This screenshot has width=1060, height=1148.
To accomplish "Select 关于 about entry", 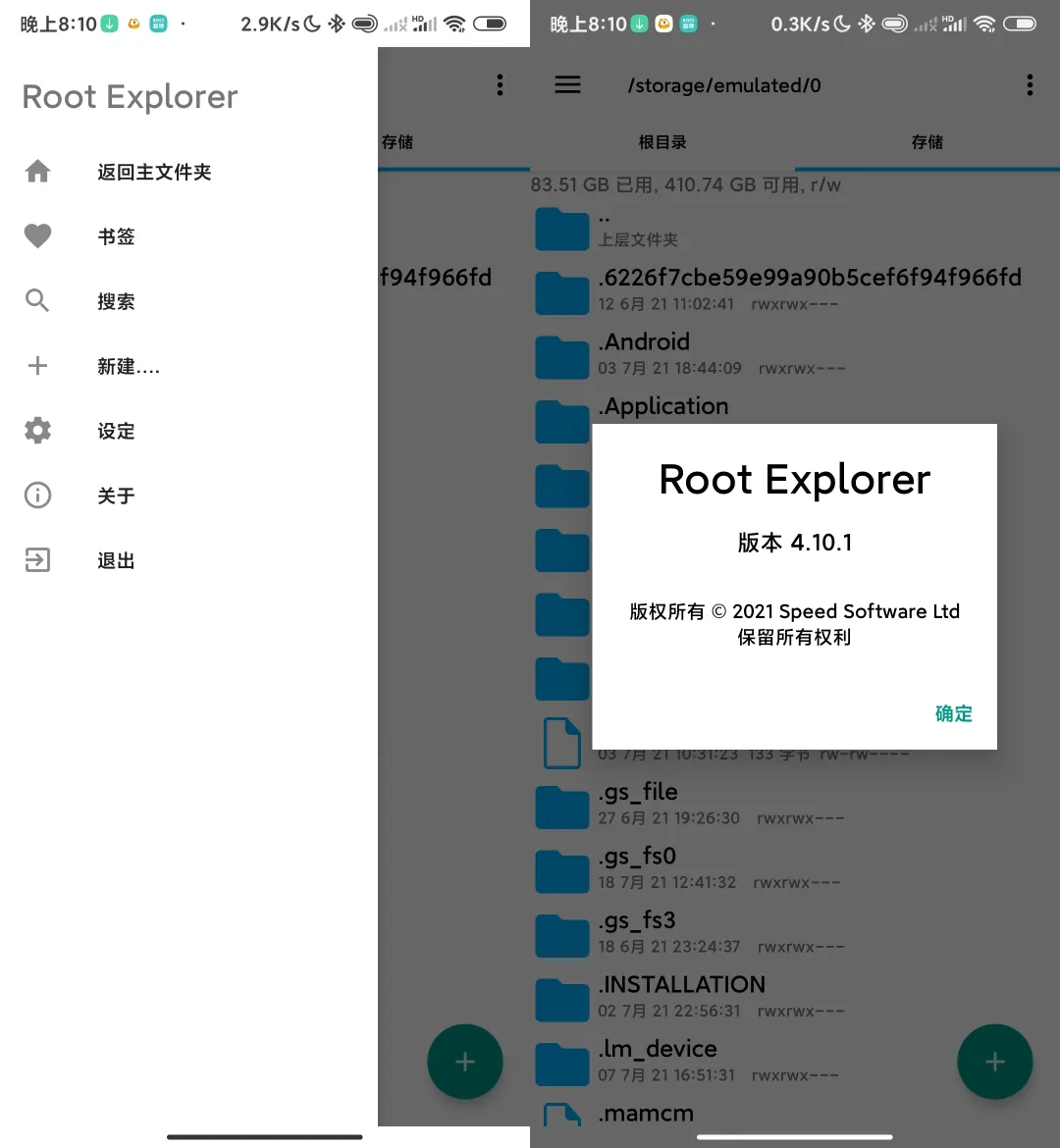I will 117,496.
